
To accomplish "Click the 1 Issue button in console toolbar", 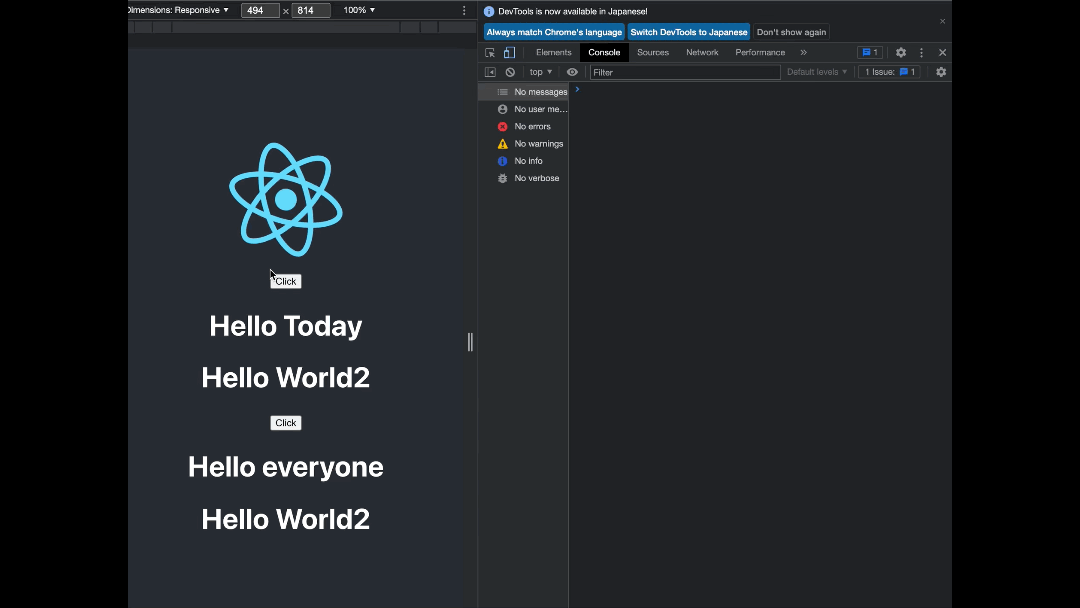I will click(x=889, y=72).
